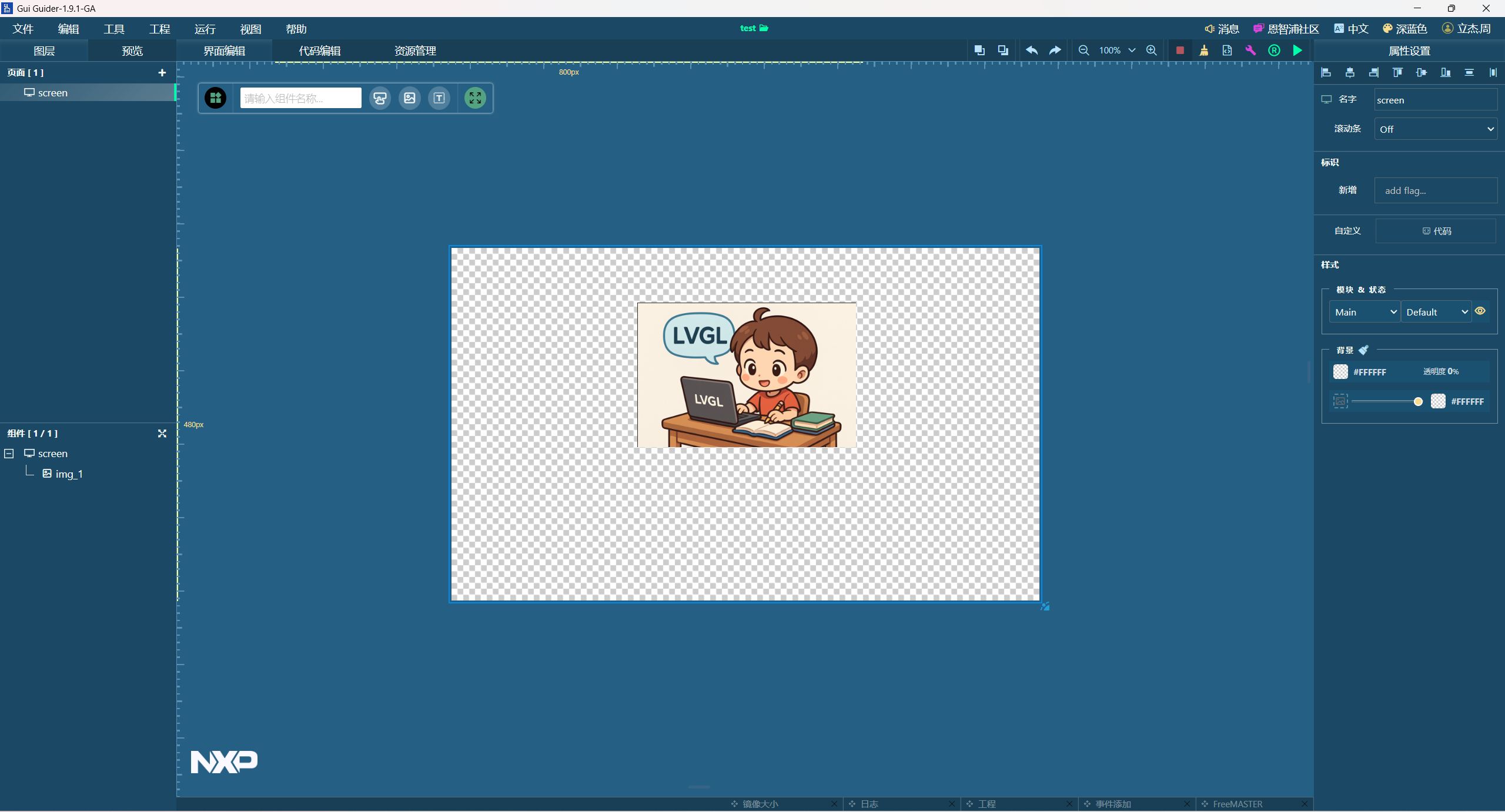Open the 恩智浦社区 community link

pos(1286,29)
